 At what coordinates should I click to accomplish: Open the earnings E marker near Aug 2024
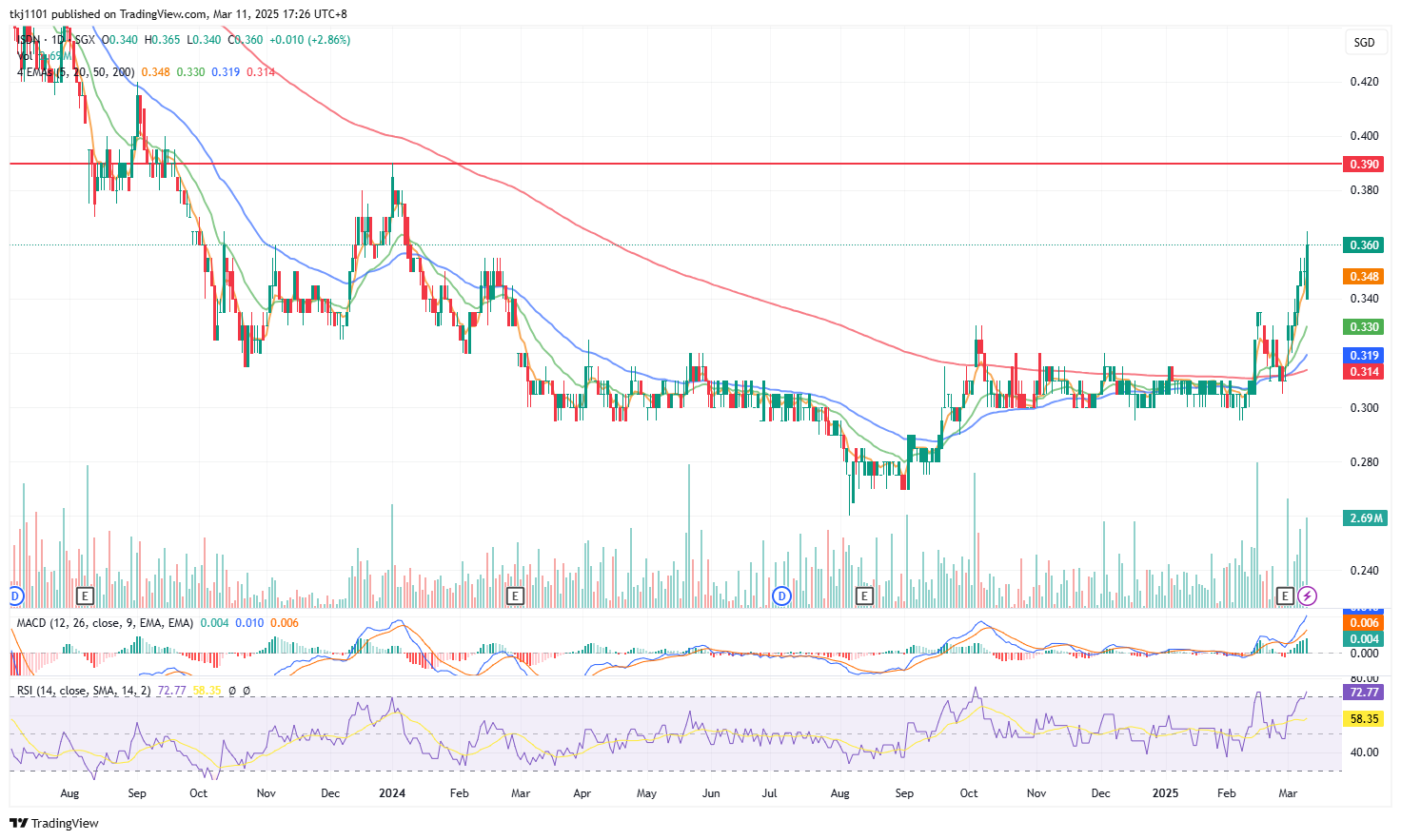click(864, 596)
